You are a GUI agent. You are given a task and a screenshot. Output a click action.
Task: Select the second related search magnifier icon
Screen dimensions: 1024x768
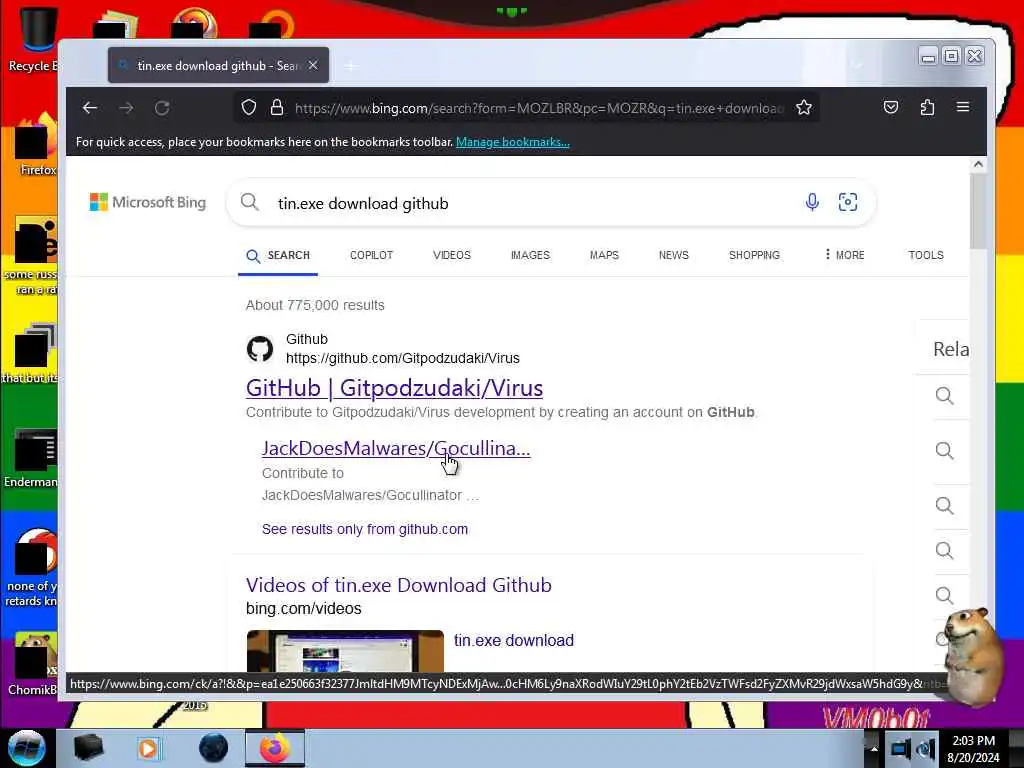coord(944,451)
